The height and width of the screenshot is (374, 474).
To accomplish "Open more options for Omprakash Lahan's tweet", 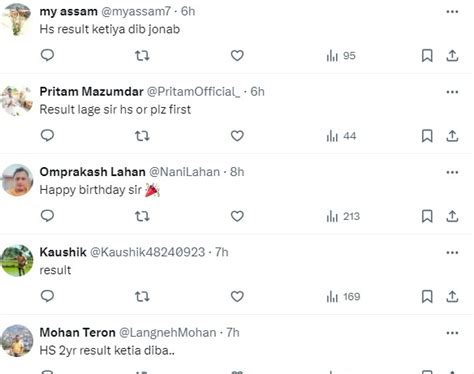I will point(452,172).
